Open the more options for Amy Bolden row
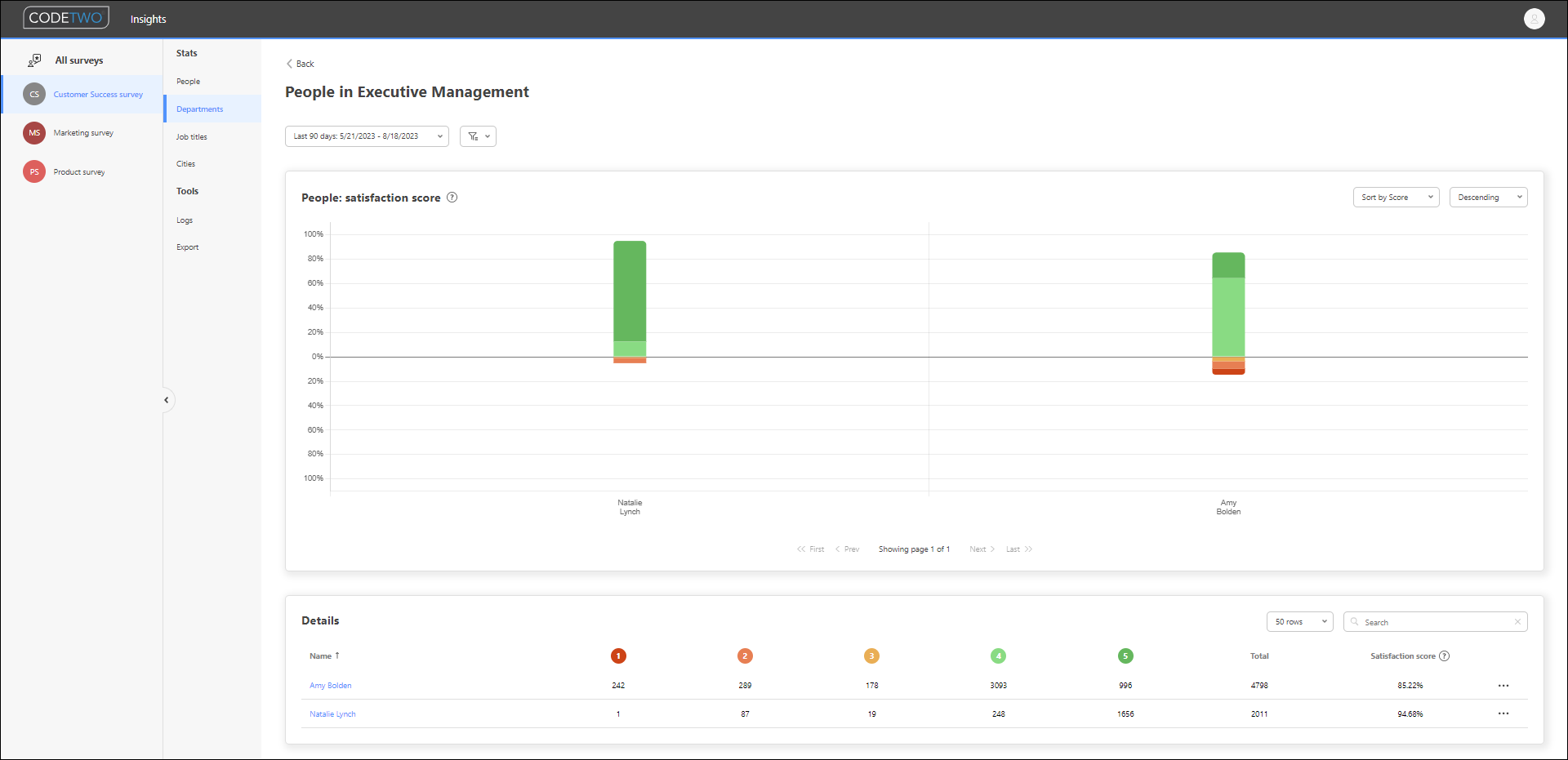The image size is (1568, 760). point(1503,686)
